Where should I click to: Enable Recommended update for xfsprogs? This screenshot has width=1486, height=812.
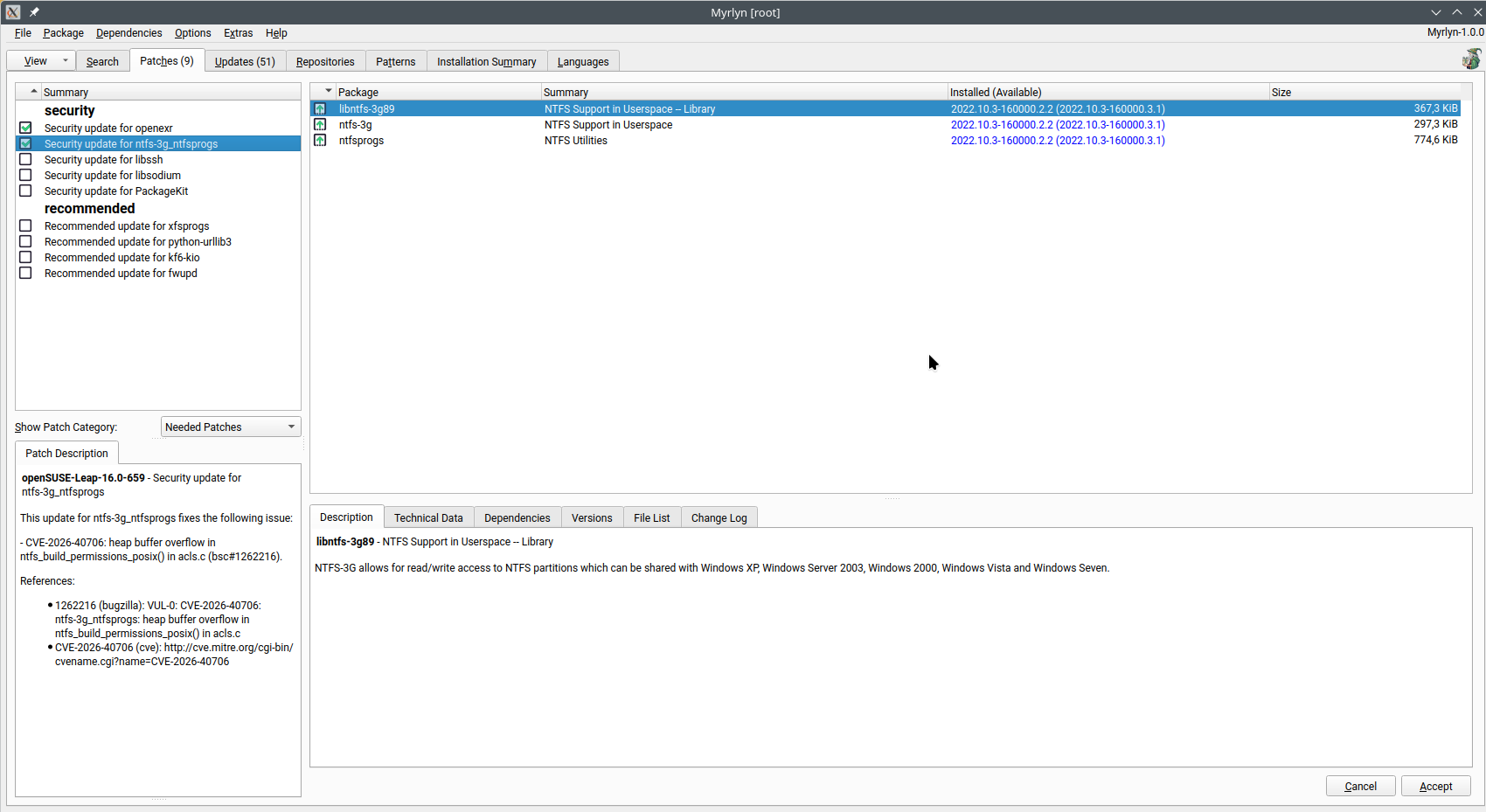[25, 226]
